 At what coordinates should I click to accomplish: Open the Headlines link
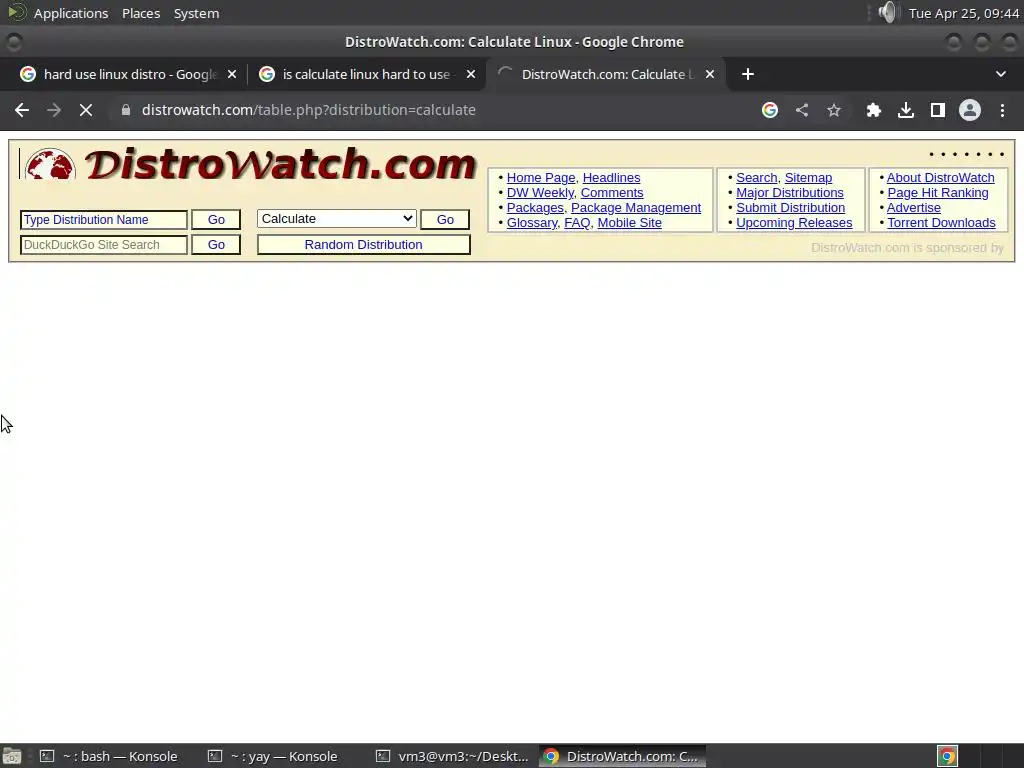(x=611, y=178)
